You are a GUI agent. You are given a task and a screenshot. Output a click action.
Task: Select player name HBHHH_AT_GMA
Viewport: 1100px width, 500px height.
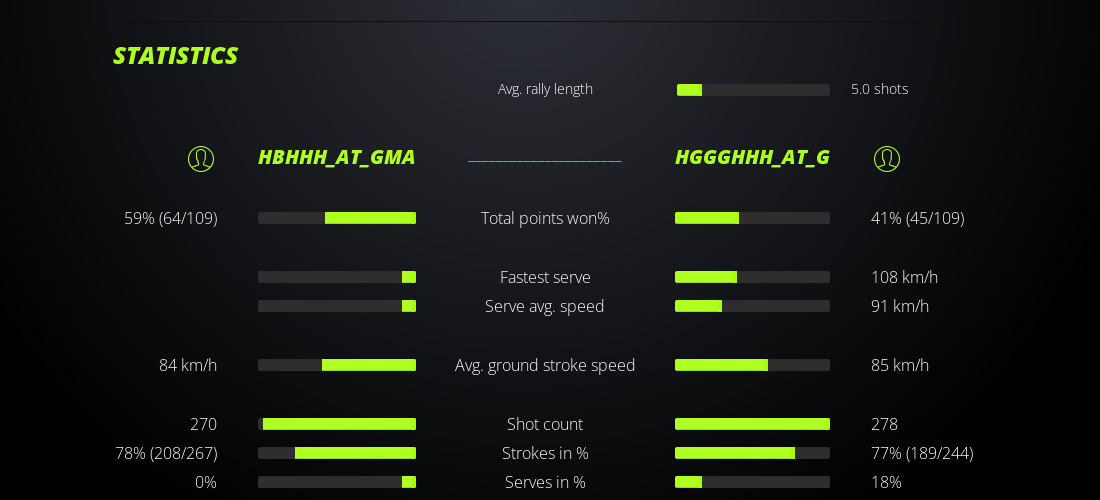336,158
